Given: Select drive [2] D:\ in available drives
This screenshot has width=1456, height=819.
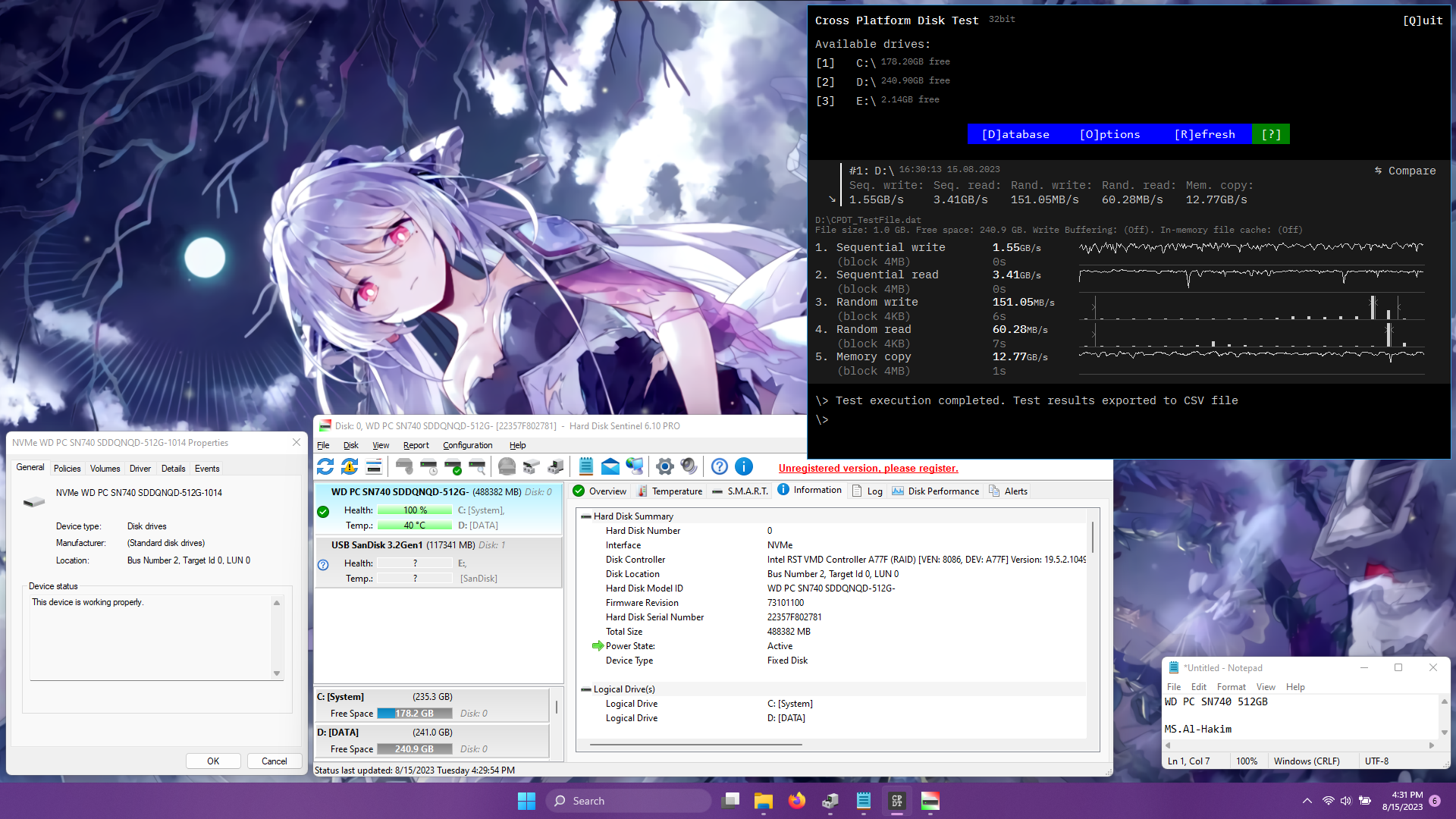Looking at the screenshot, I should (x=883, y=81).
